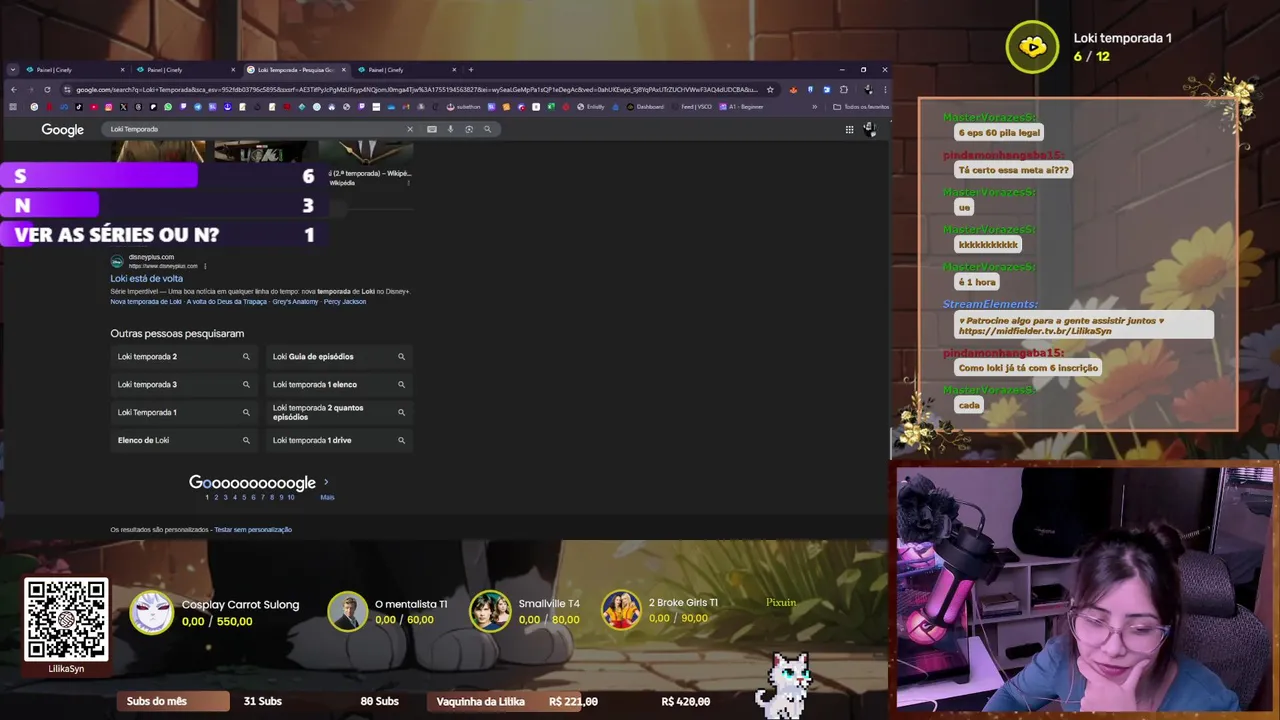Select related search Loki temporada 1 elenco
Image resolution: width=1280 pixels, height=720 pixels.
pos(339,384)
